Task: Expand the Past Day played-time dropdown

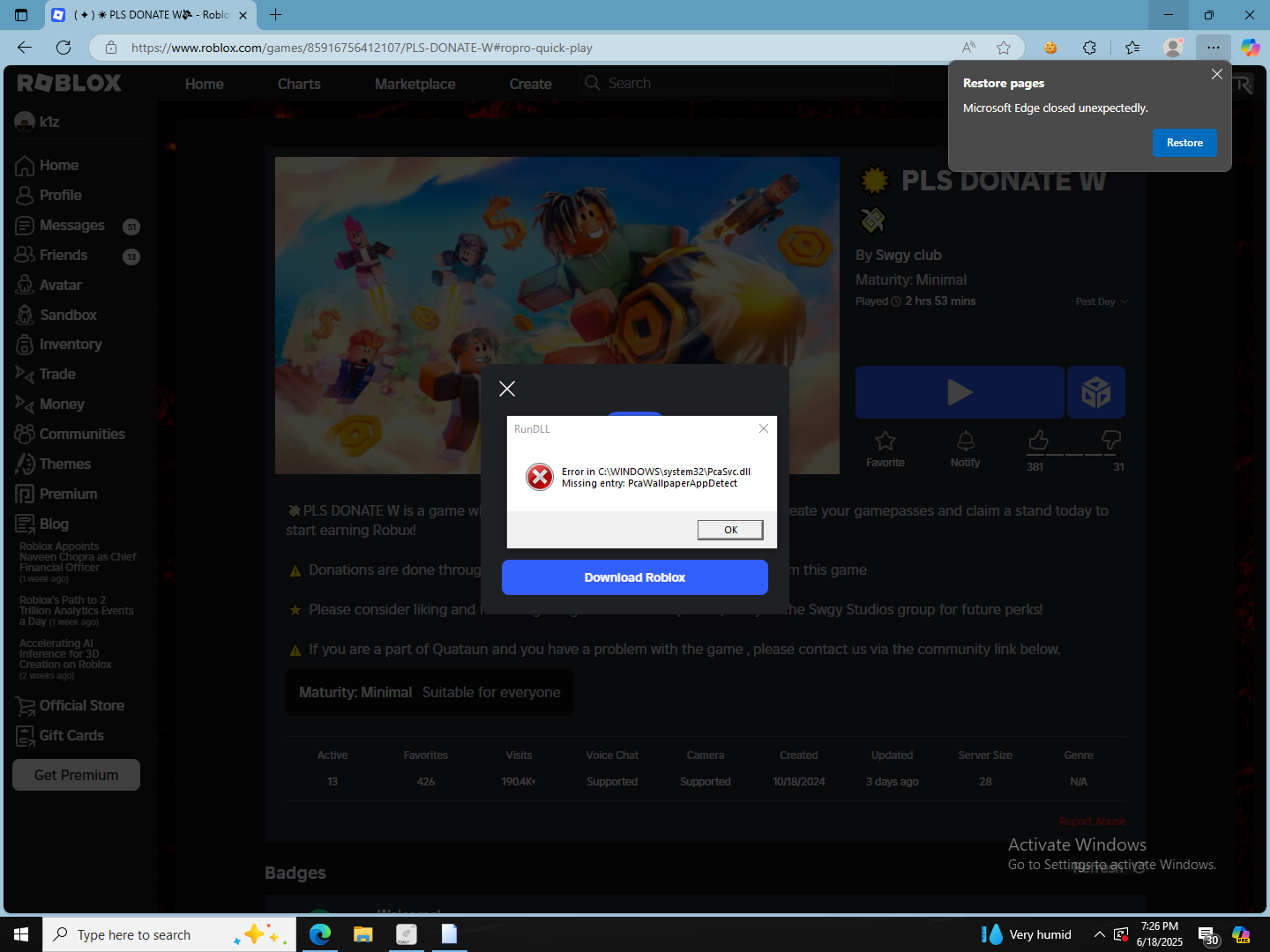Action: coord(1102,301)
